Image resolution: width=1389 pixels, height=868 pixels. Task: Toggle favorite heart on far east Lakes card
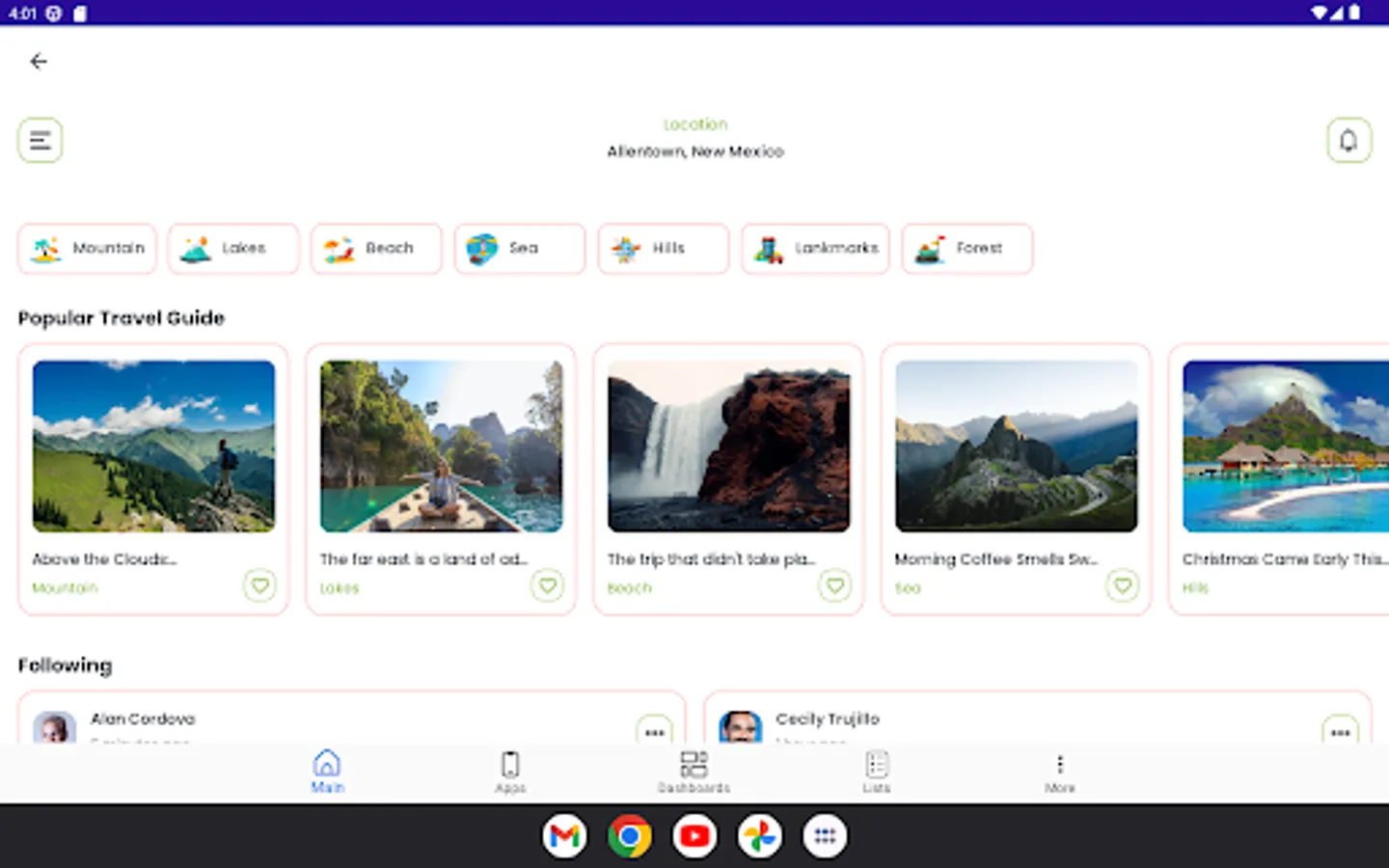547,585
